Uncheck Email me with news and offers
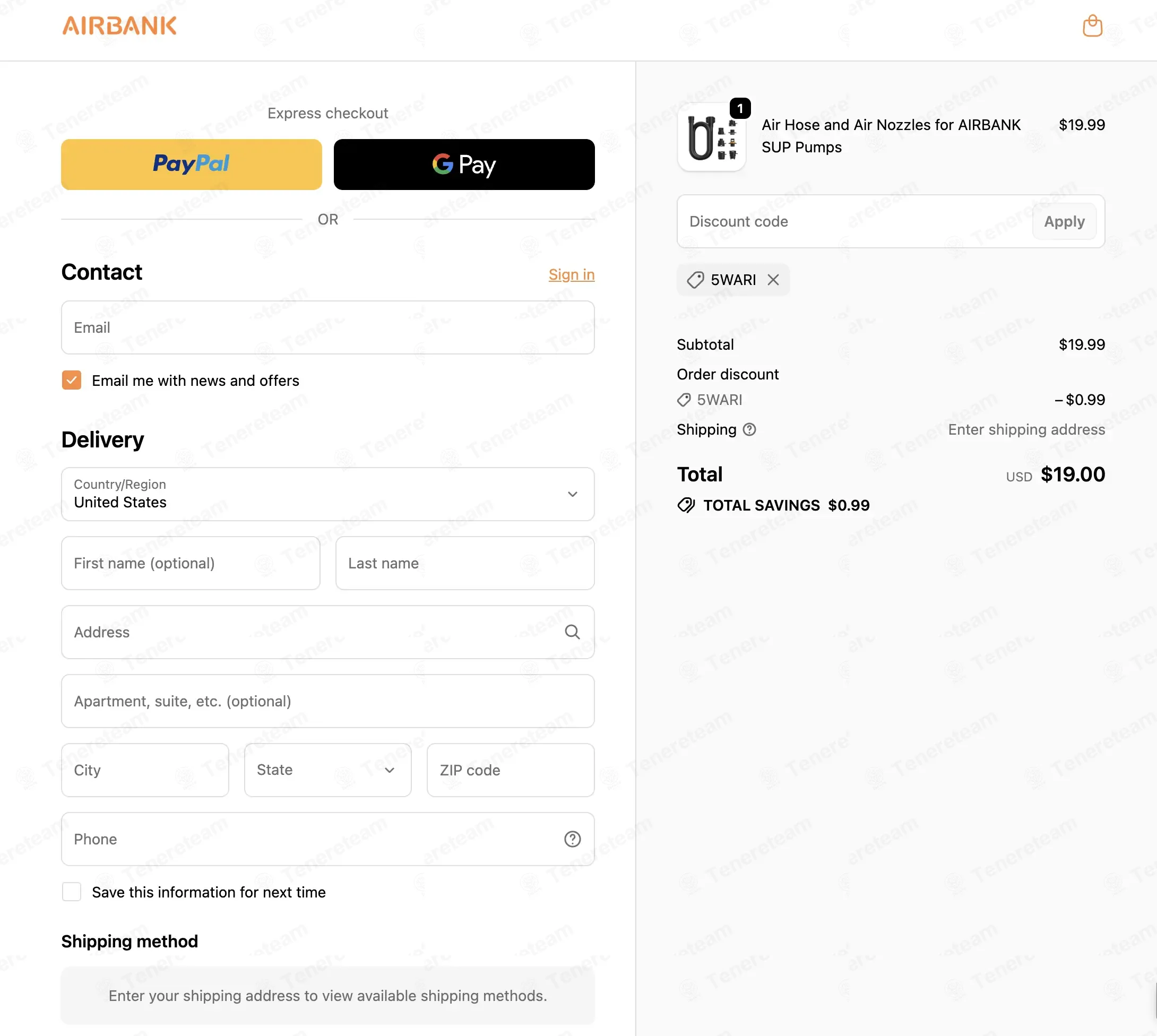This screenshot has height=1036, width=1157. 72,380
